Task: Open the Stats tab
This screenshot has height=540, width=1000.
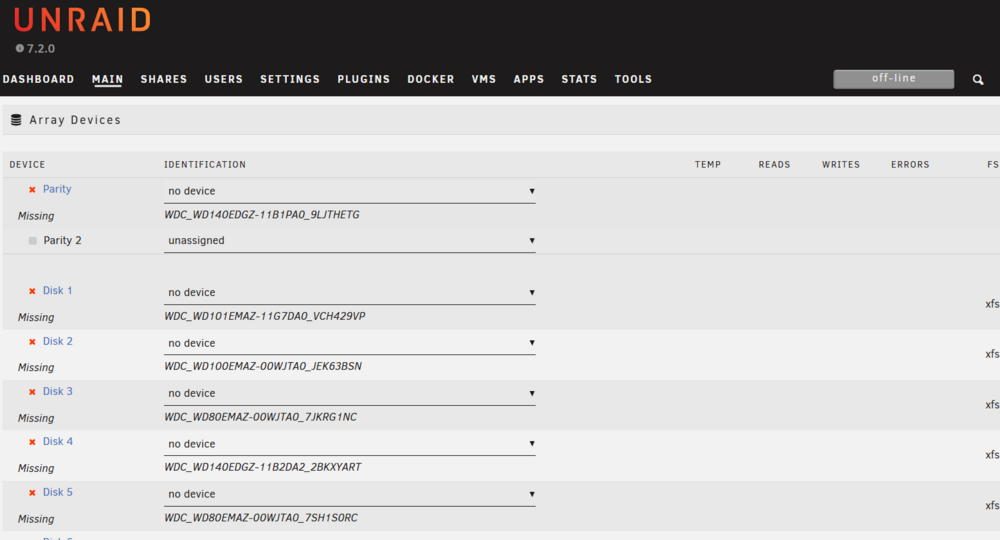Action: pyautogui.click(x=579, y=79)
